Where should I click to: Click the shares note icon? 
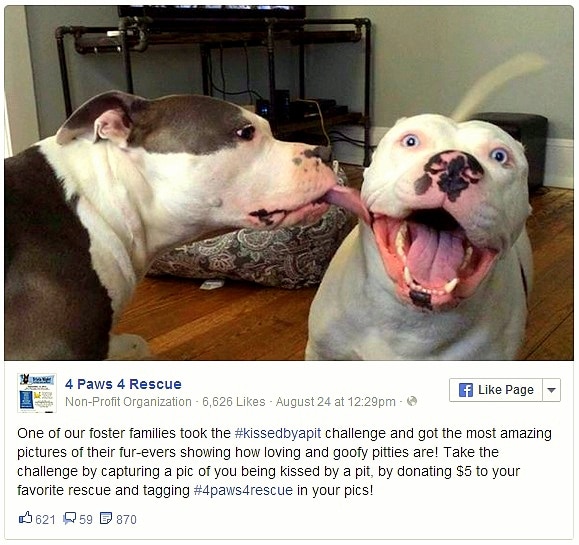106,518
